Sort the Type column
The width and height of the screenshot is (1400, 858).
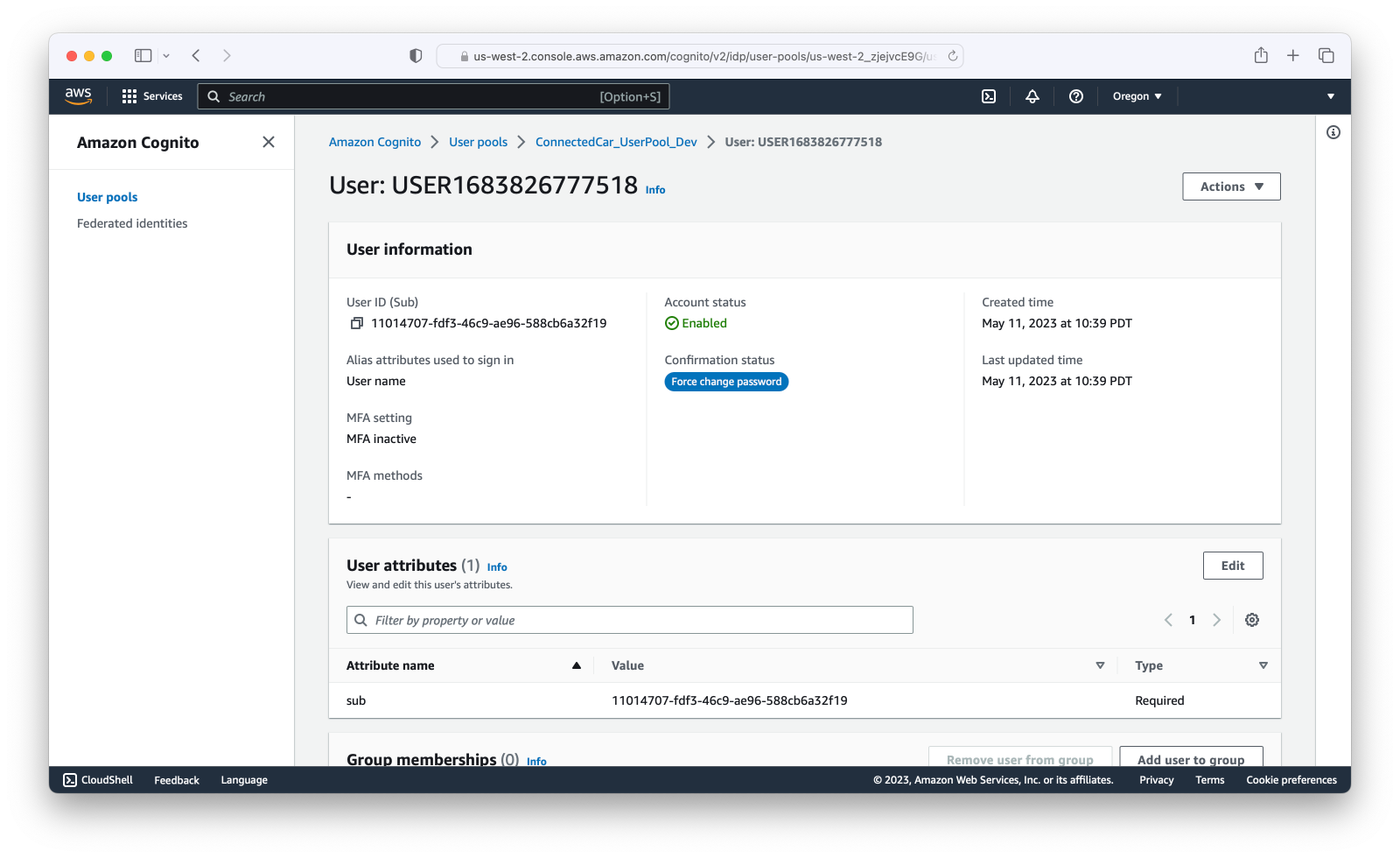point(1263,665)
